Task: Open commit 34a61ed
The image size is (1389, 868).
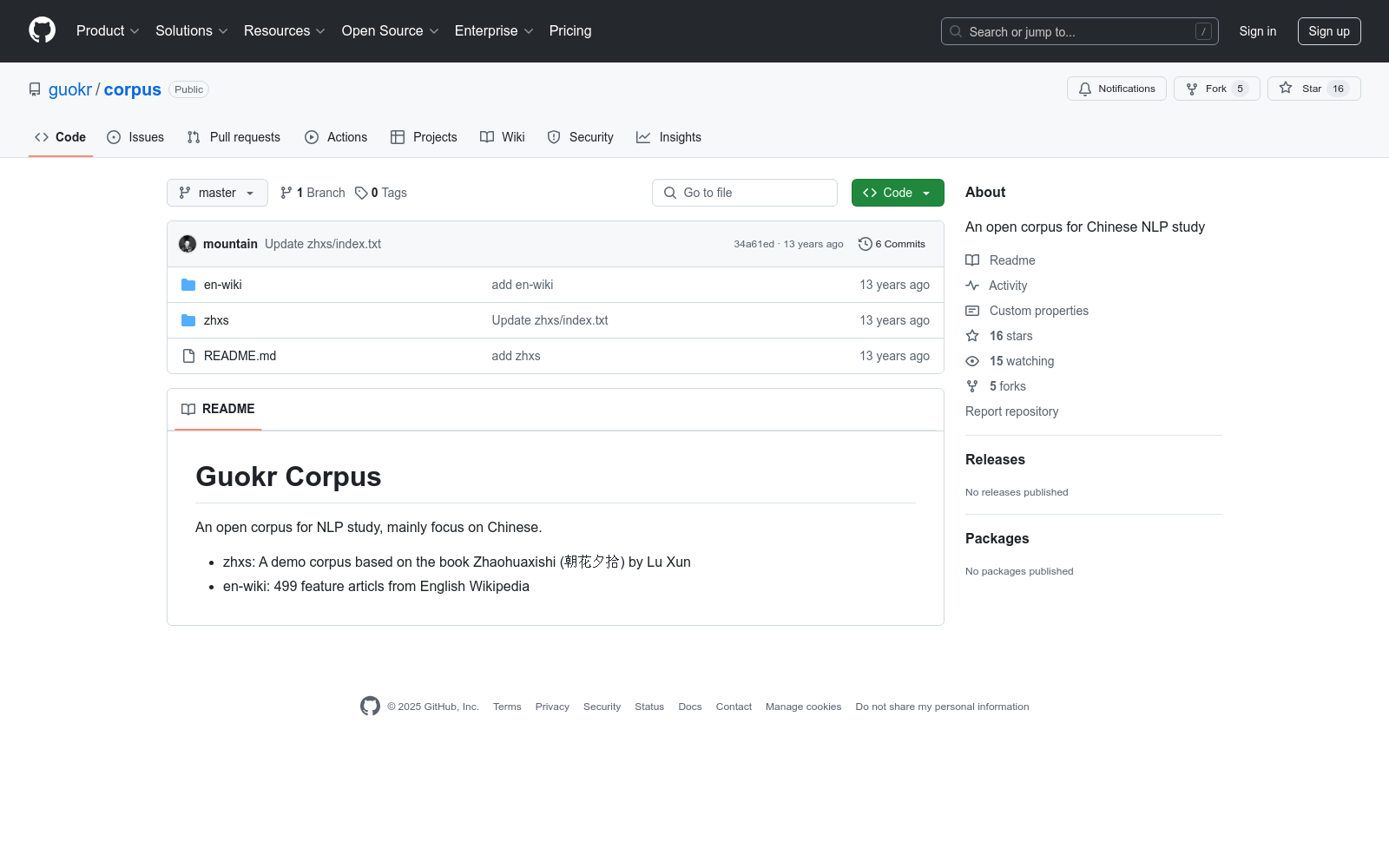Action: tap(754, 244)
